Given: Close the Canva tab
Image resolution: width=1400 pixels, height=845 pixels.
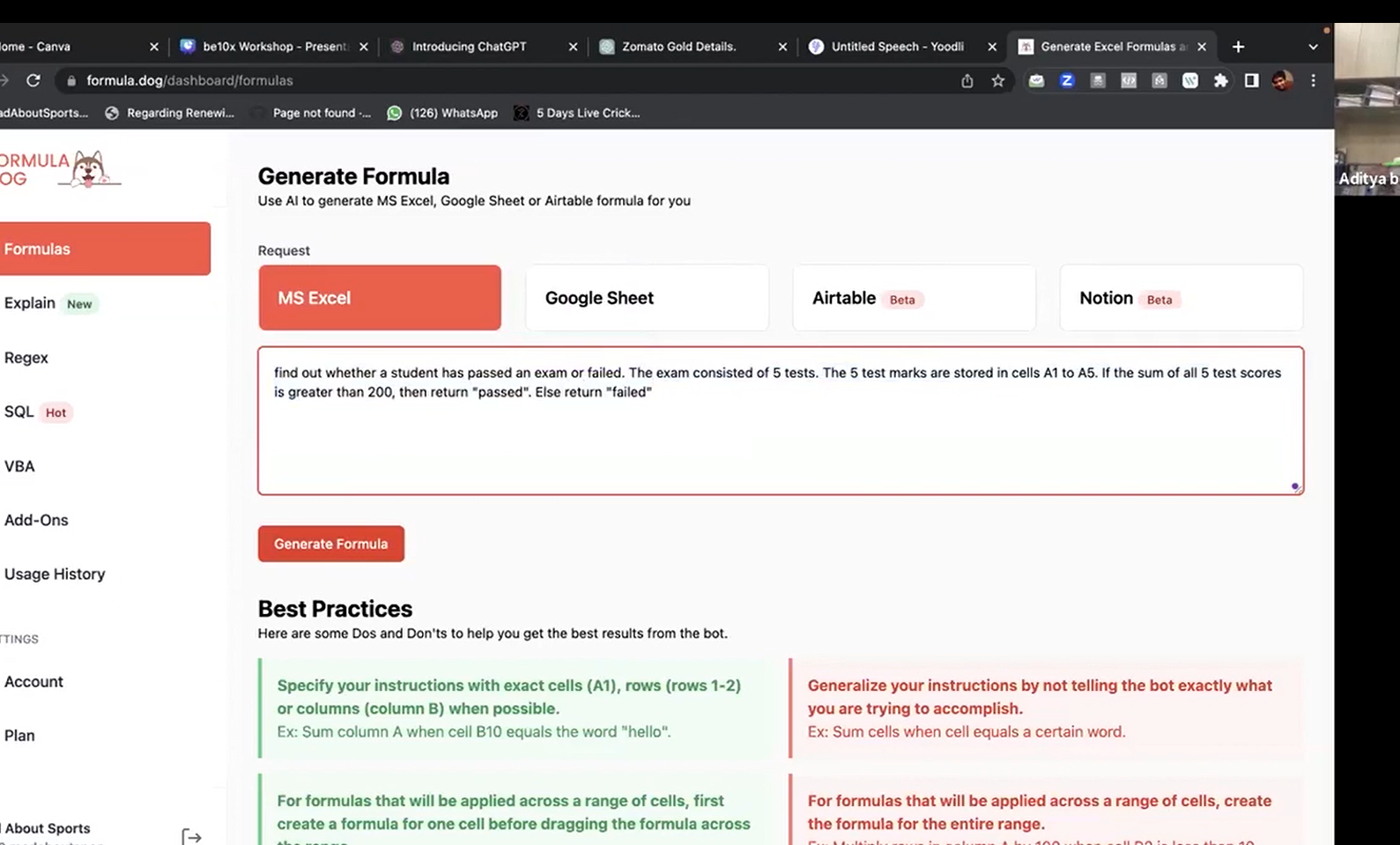Looking at the screenshot, I should (154, 47).
